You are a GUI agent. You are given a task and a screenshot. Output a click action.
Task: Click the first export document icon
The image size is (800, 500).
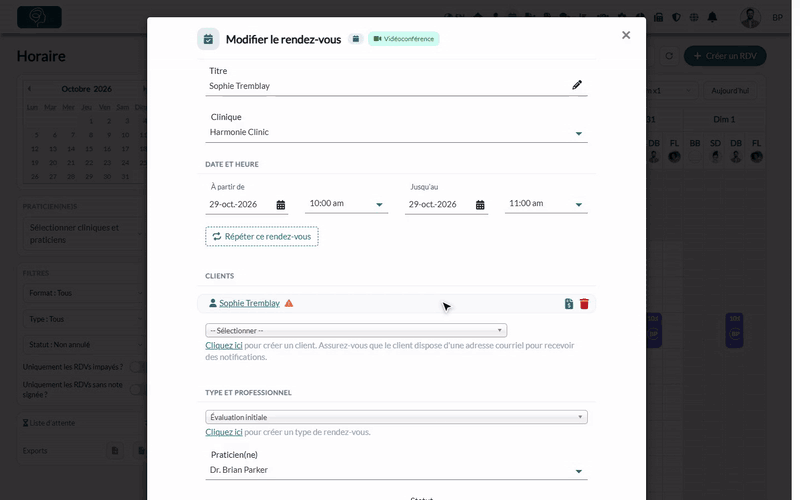(x=115, y=451)
